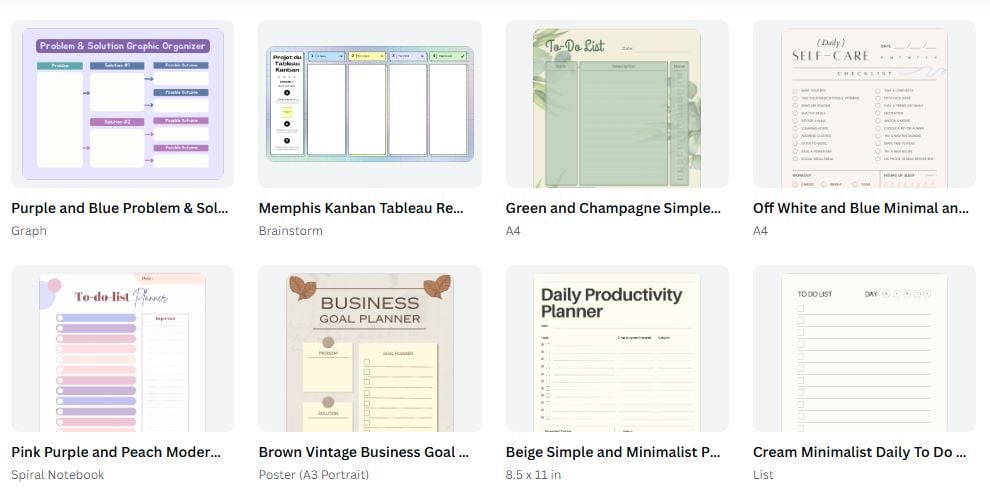Click the 'Beige Simple and Minimalist P...' title
This screenshot has width=990, height=490.
point(613,452)
